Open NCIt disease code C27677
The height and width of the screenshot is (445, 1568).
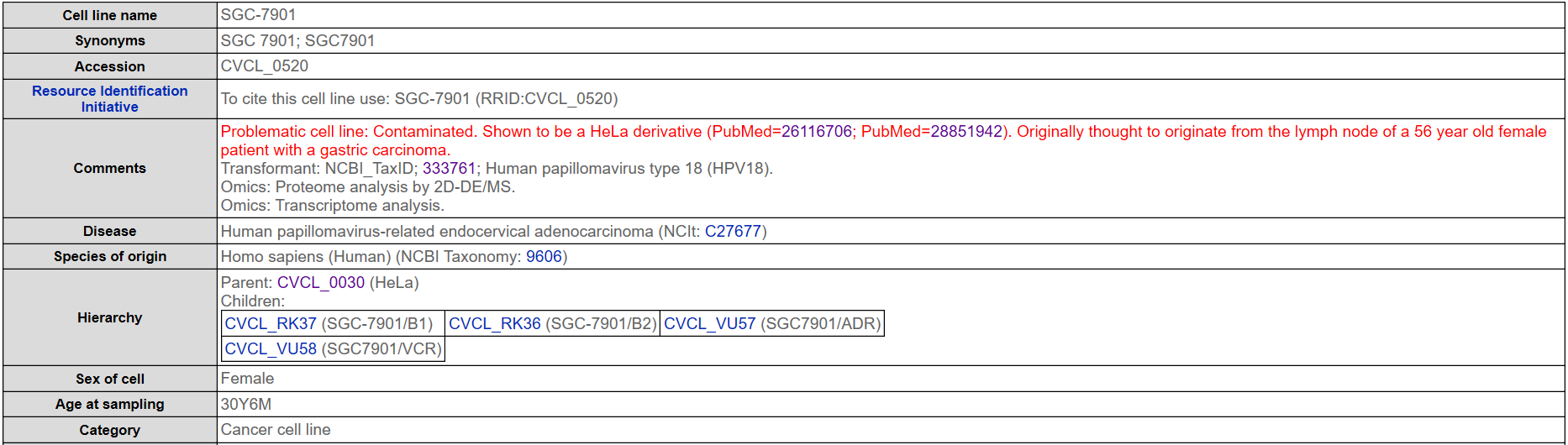point(733,232)
